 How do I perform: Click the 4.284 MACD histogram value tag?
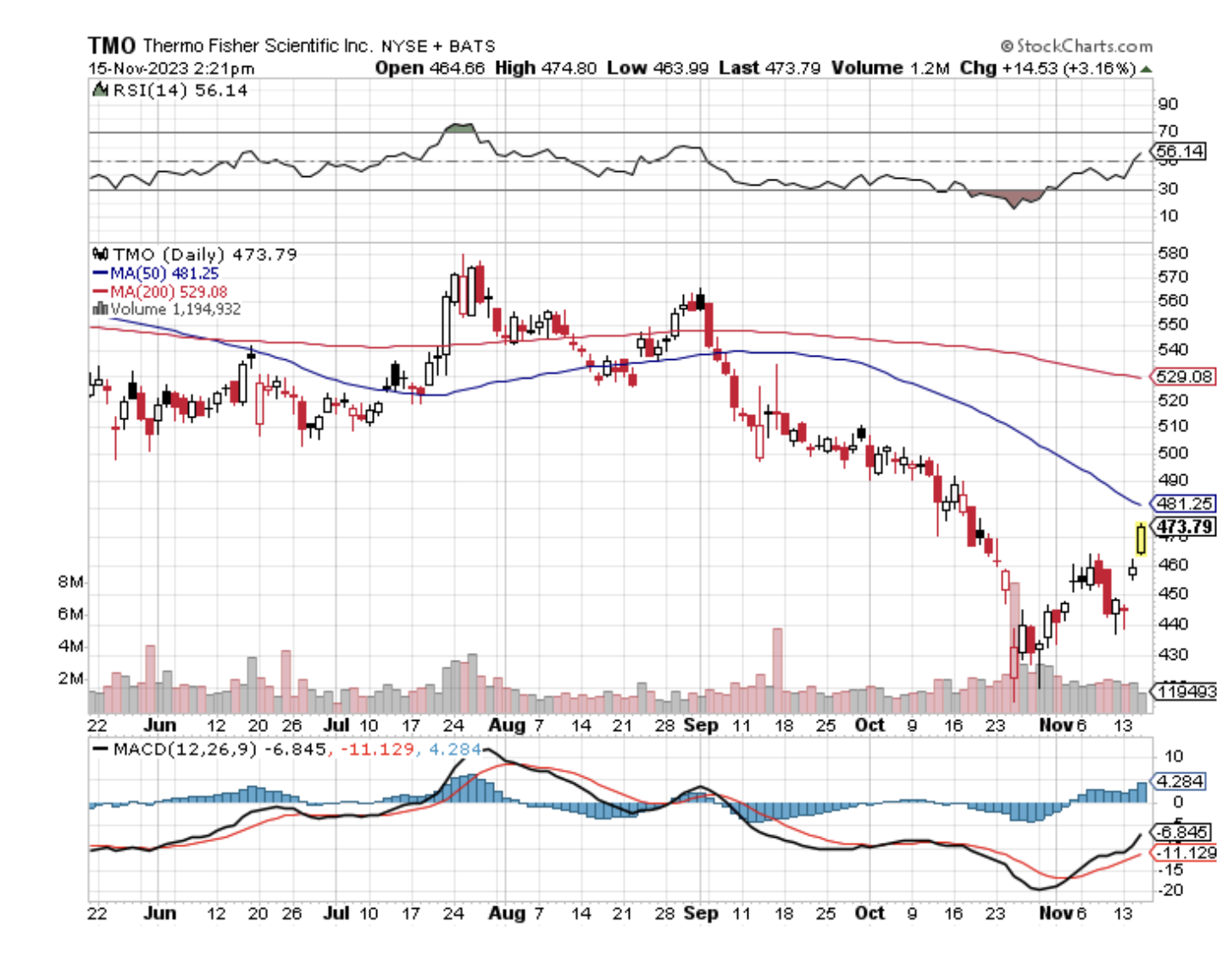[1180, 781]
